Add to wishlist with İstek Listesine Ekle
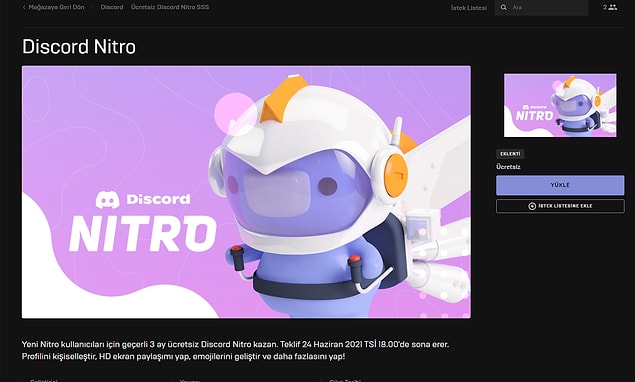635x382 pixels. pyautogui.click(x=560, y=206)
